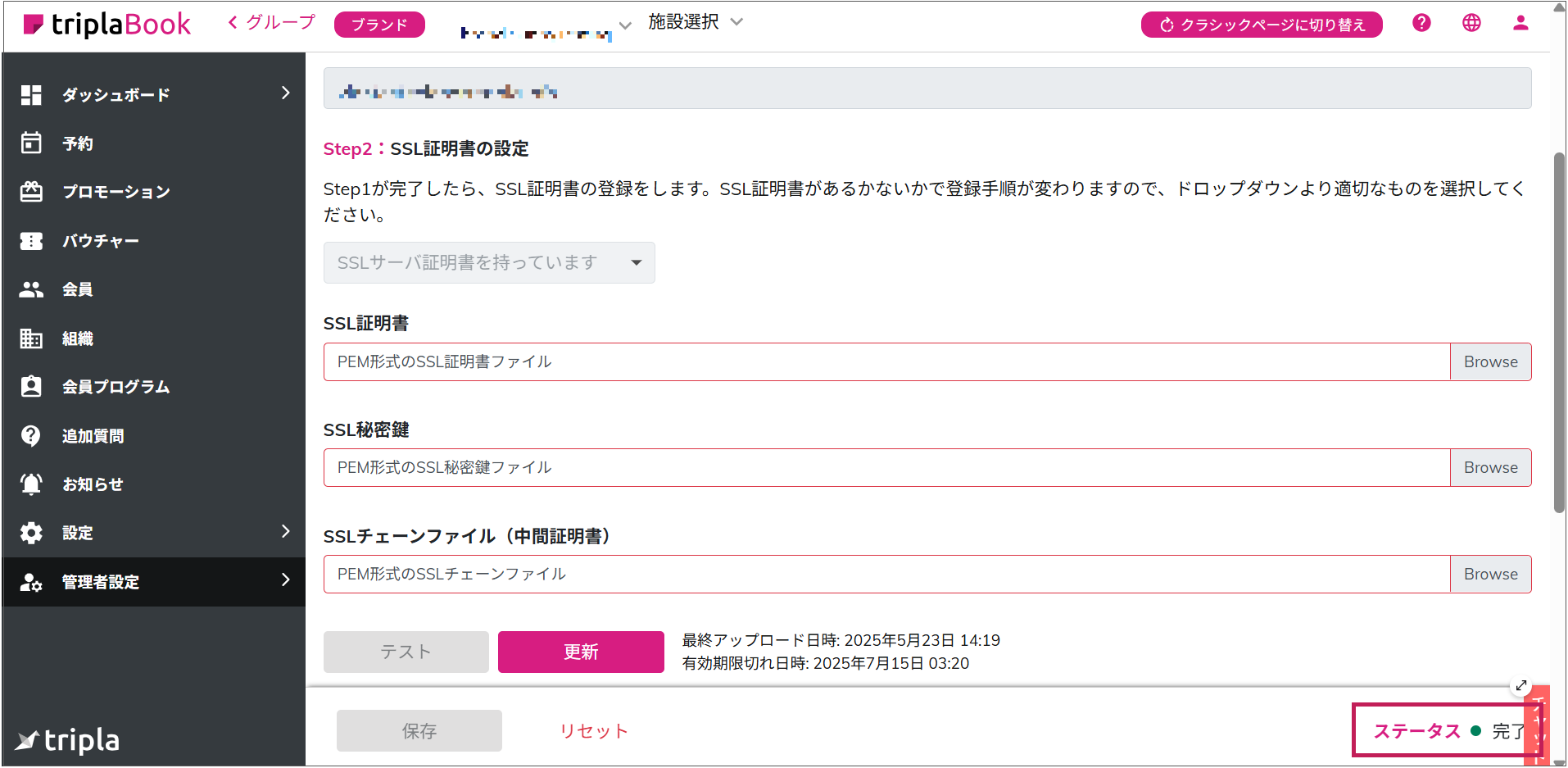Screen dimensions: 1568x768
Task: Open the brand name dropdown chevron
Action: pyautogui.click(x=625, y=25)
